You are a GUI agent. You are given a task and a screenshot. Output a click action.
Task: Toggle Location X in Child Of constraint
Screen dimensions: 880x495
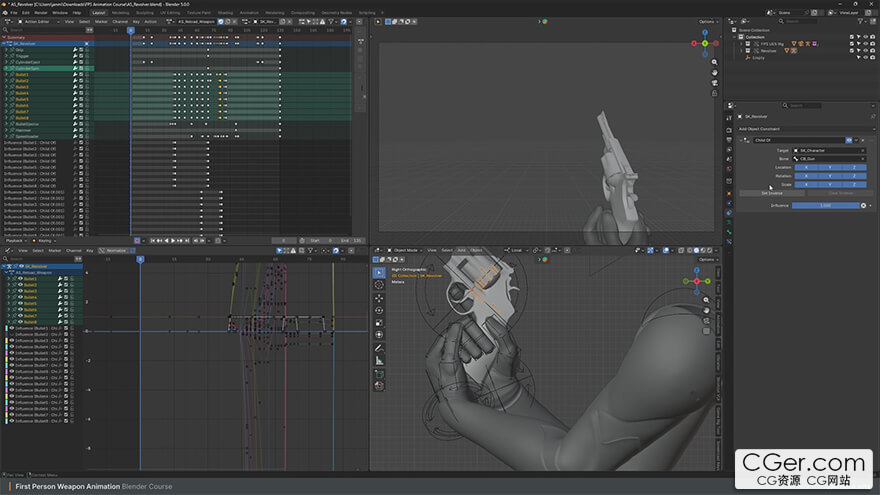click(x=806, y=167)
